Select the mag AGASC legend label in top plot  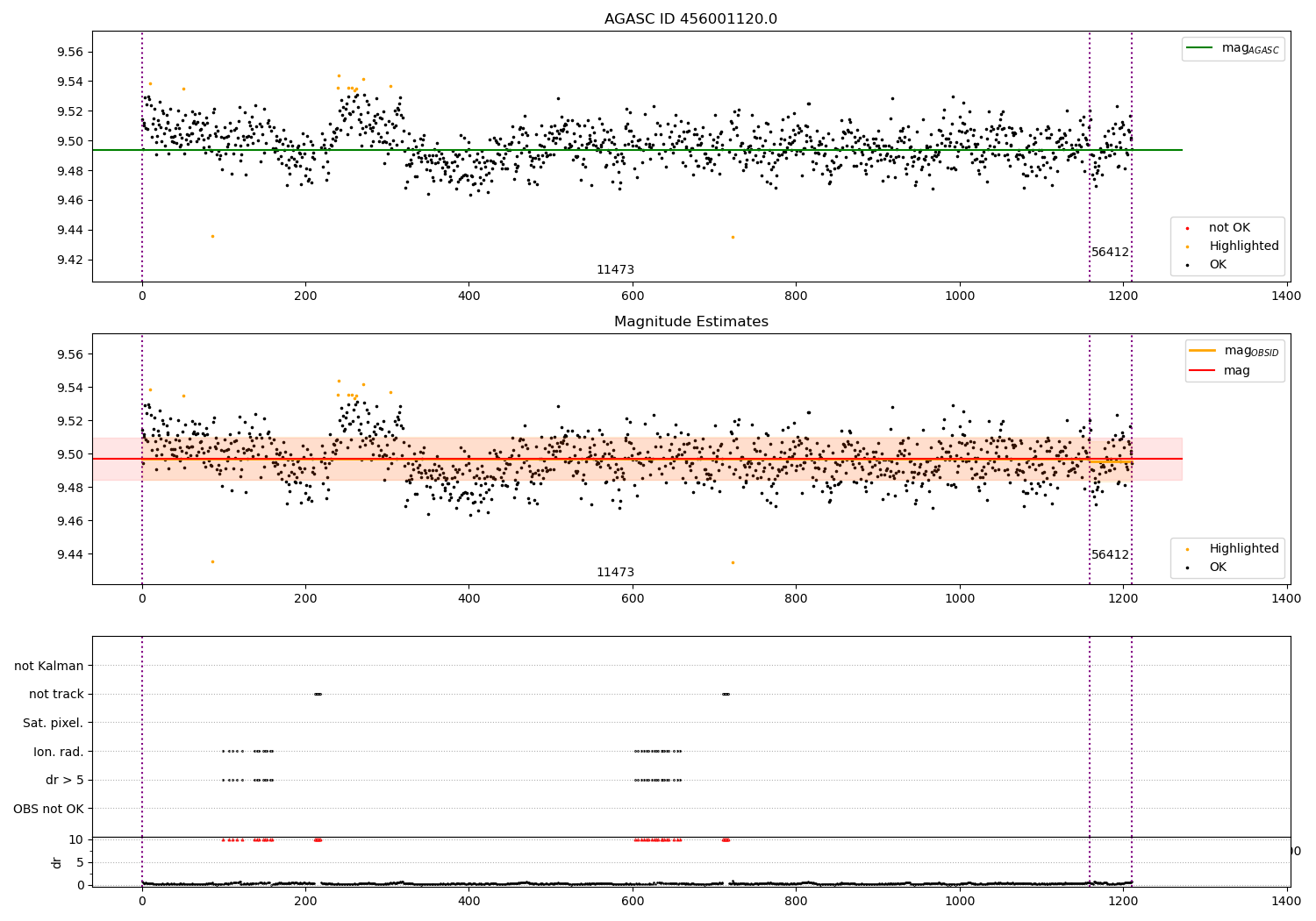click(1250, 48)
